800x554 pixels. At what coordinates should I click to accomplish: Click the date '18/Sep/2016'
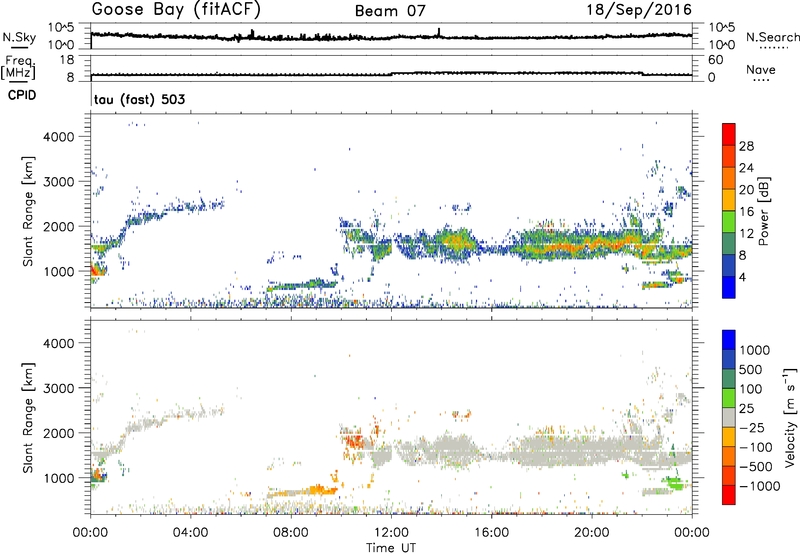[639, 10]
